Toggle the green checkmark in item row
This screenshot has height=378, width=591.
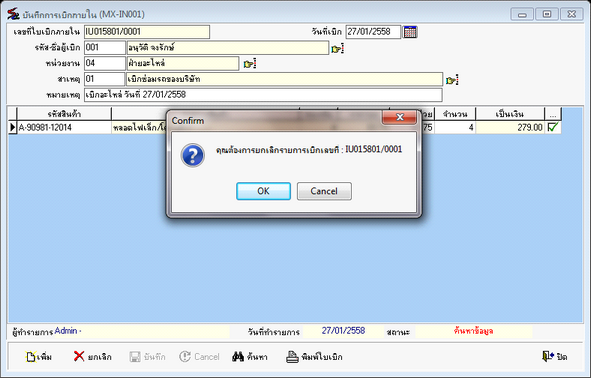point(553,127)
